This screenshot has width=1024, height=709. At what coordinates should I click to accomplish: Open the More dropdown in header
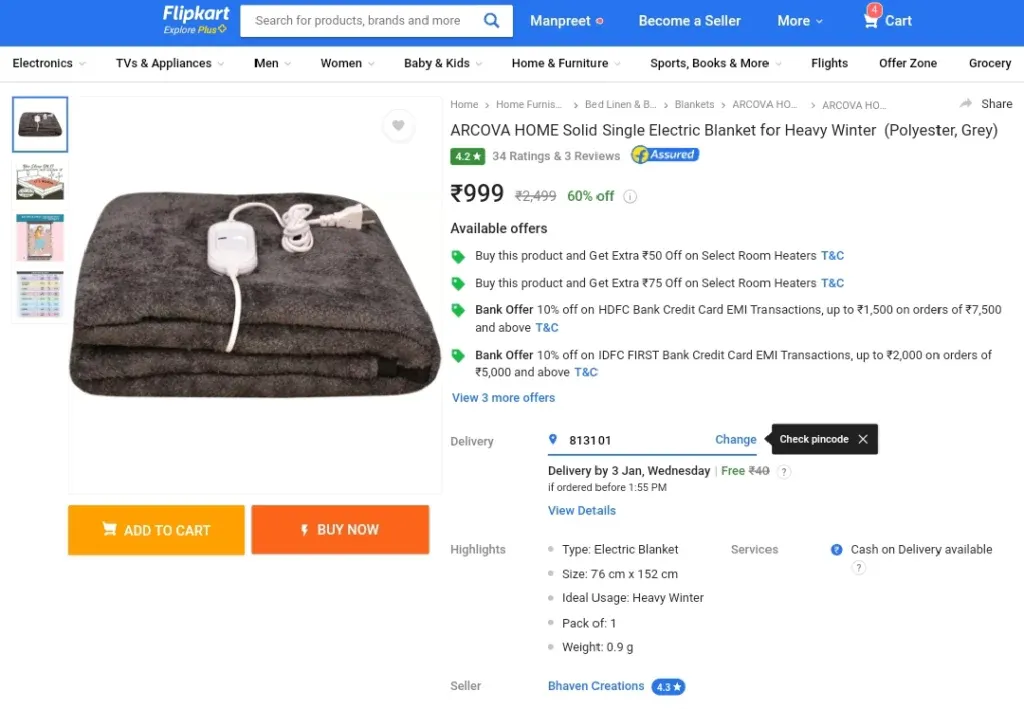pos(800,21)
